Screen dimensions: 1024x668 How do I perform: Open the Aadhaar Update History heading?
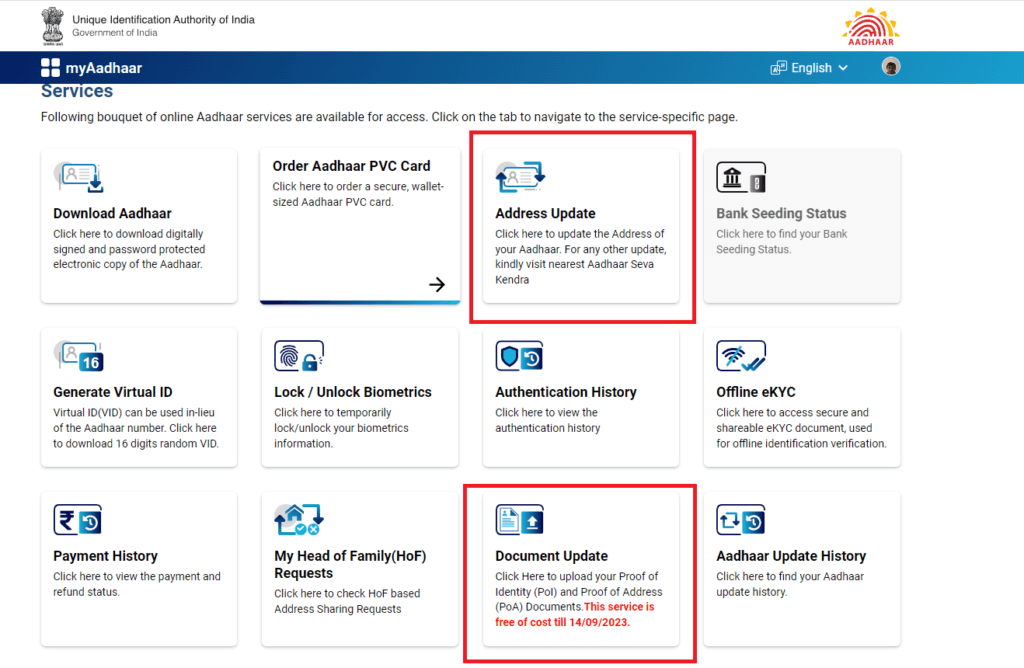point(791,556)
